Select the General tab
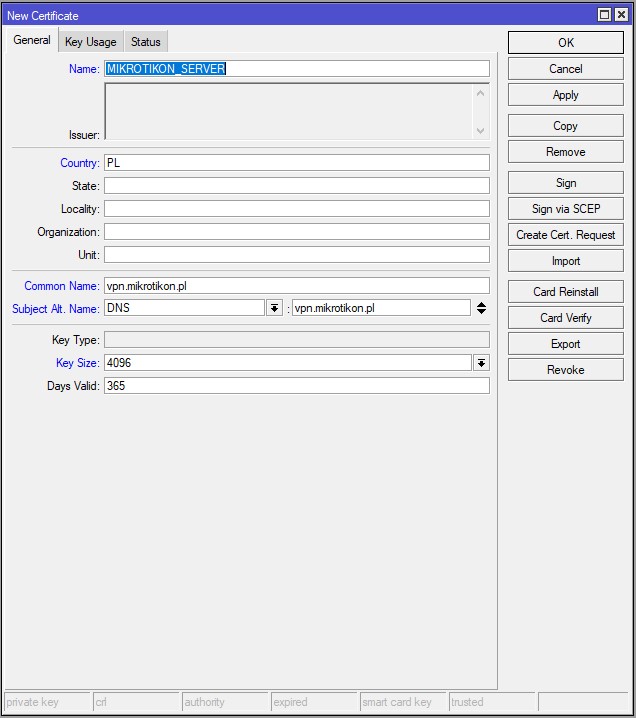636x718 pixels. 32,40
